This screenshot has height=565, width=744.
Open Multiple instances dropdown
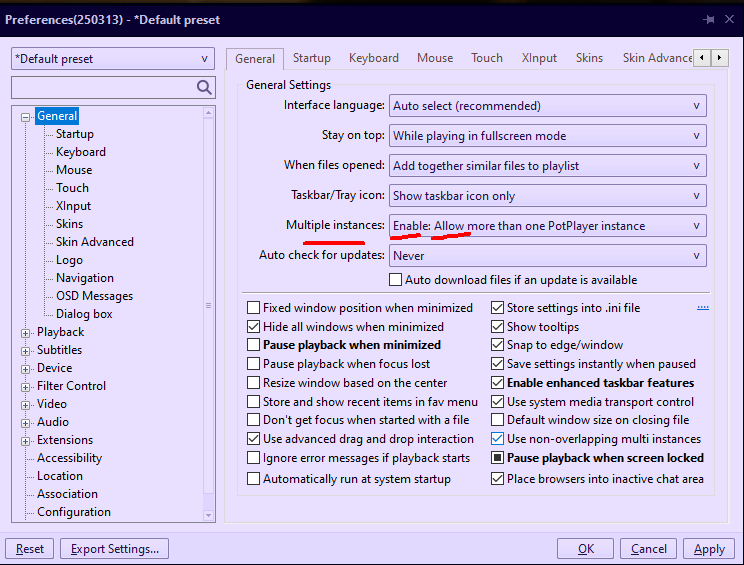[548, 225]
